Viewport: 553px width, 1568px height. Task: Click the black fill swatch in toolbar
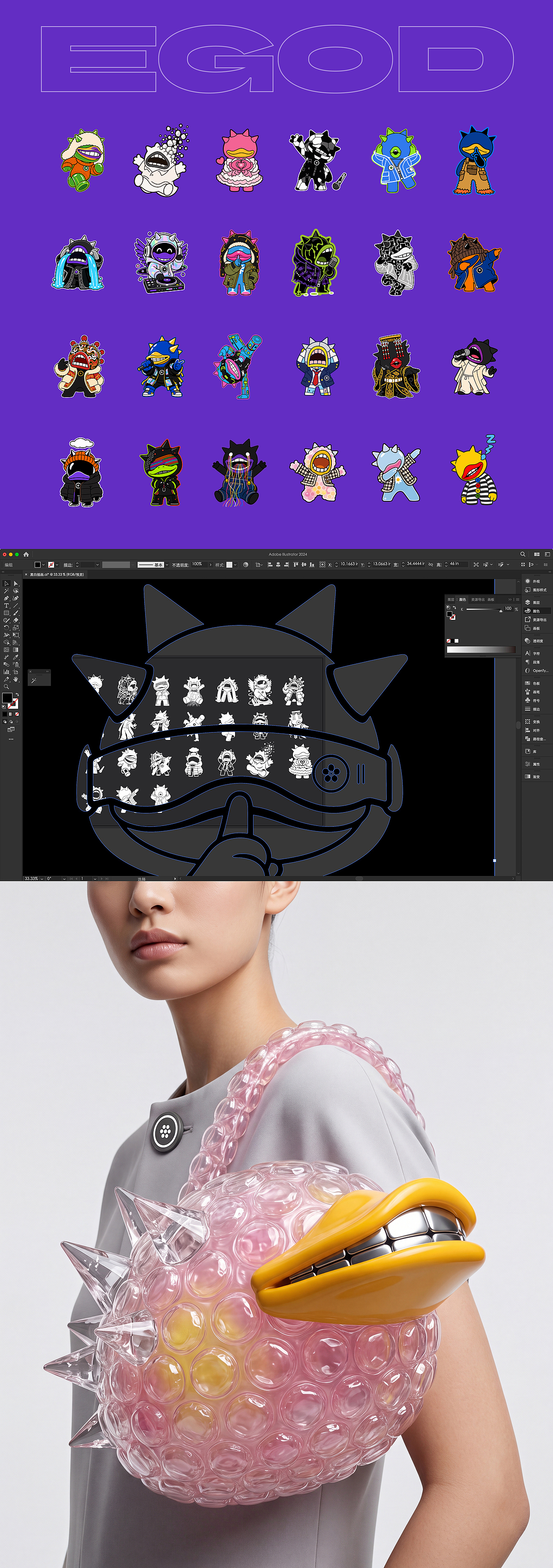tap(7, 698)
